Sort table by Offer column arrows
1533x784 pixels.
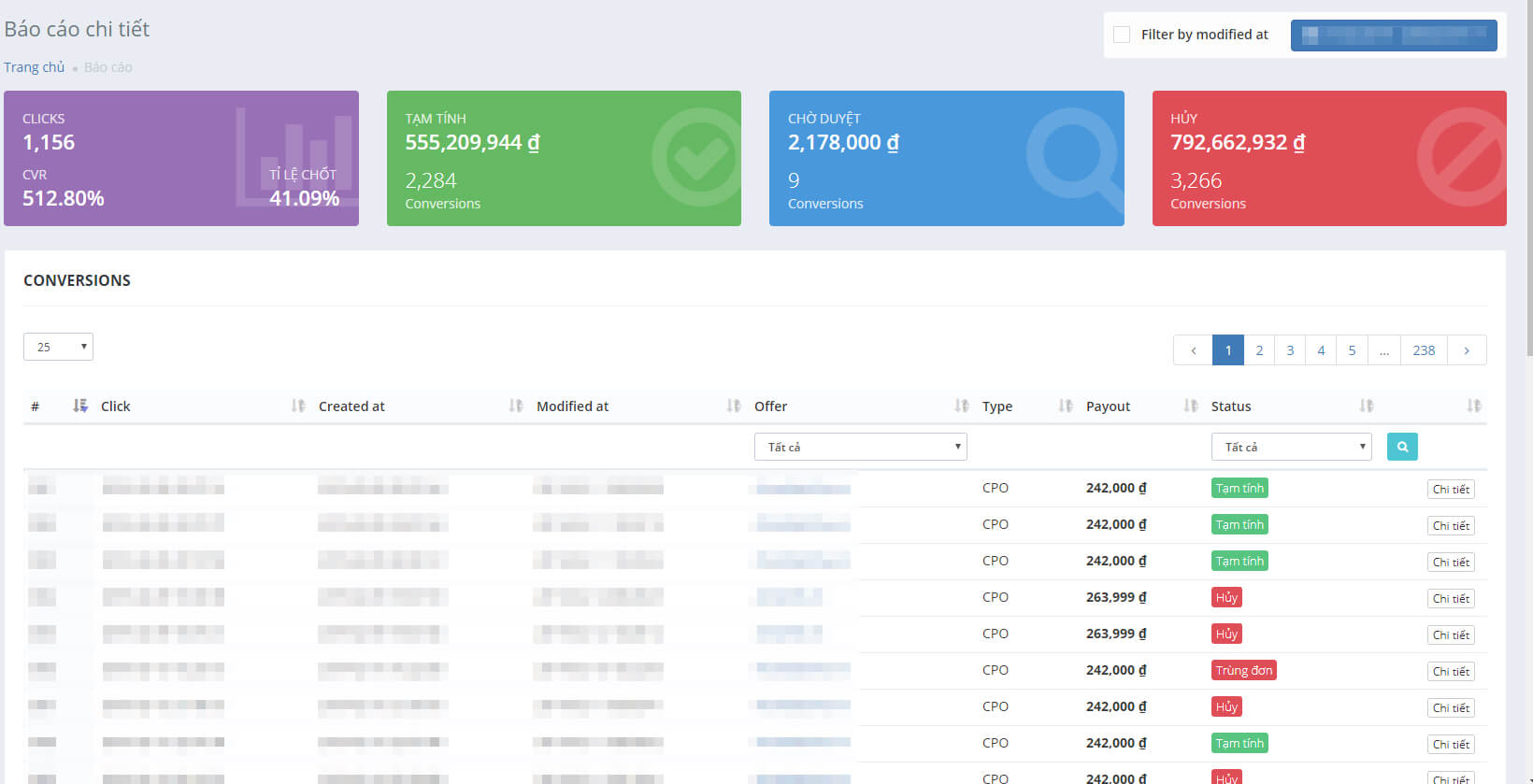click(x=962, y=406)
